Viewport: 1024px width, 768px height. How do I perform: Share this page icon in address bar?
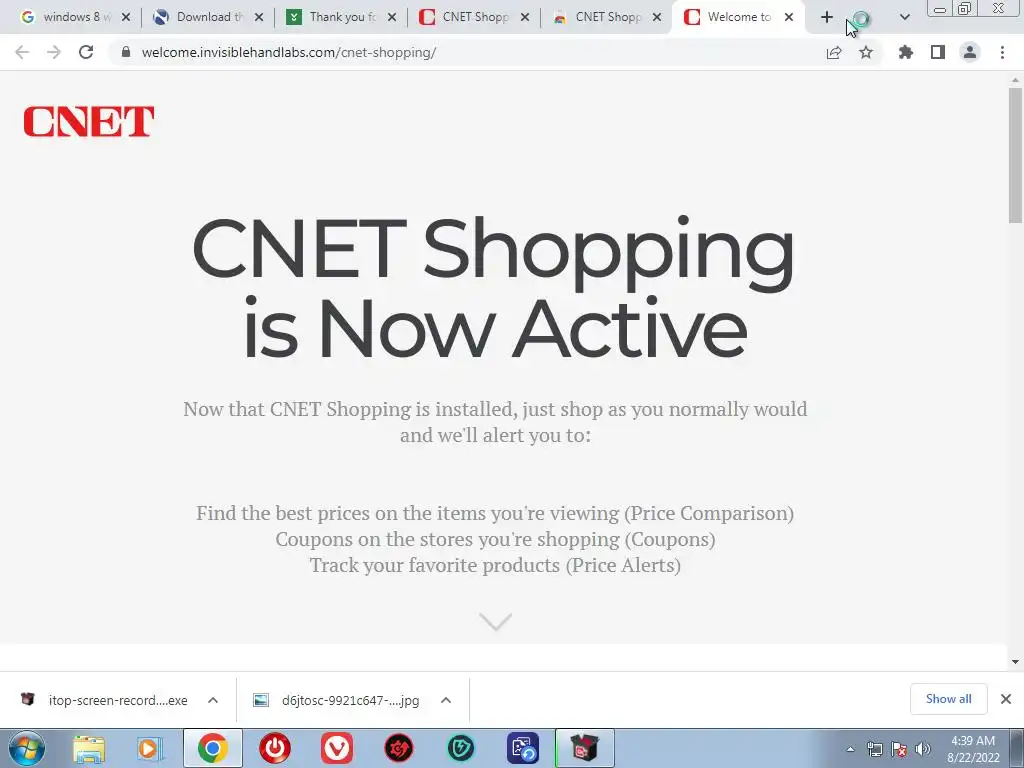(x=834, y=53)
